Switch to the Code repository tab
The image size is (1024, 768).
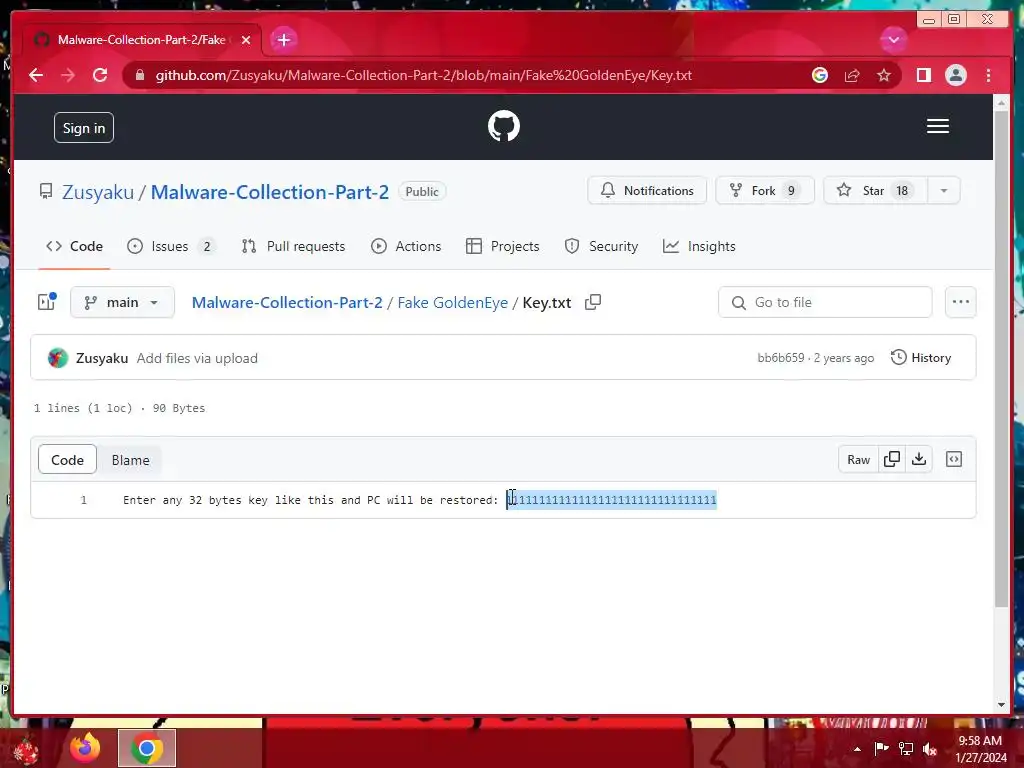pos(74,246)
